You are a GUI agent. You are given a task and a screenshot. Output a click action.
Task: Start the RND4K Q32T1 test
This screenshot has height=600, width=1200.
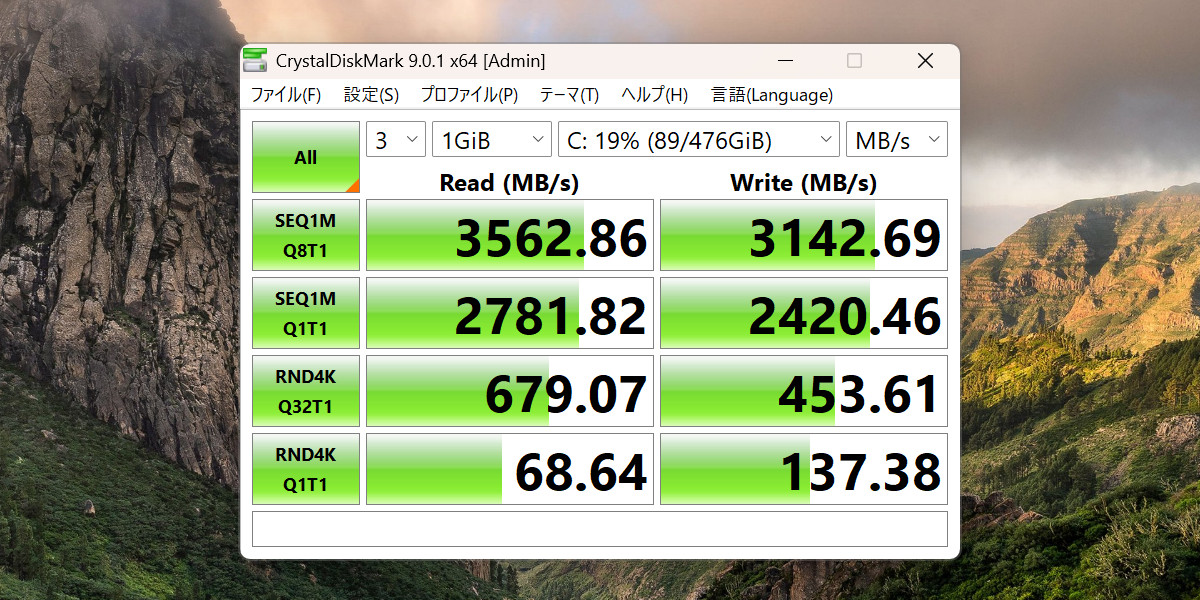coord(305,390)
